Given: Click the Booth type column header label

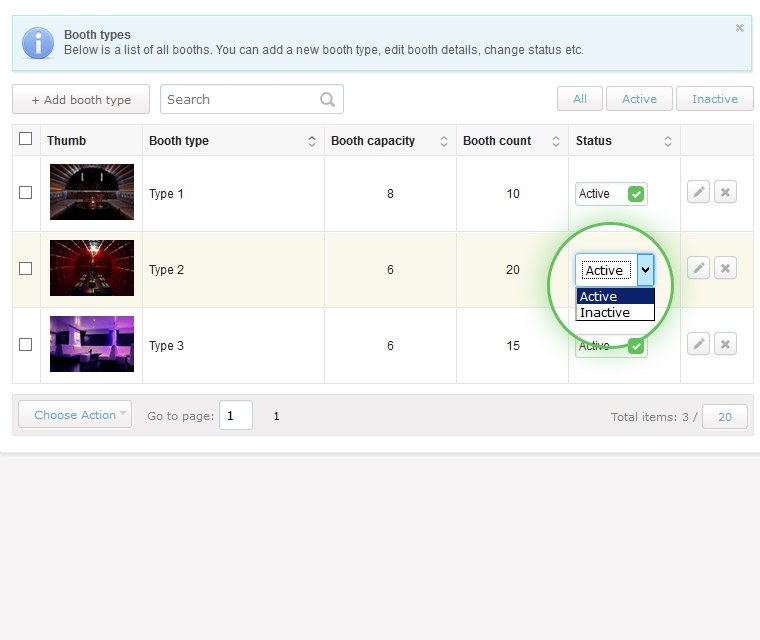Looking at the screenshot, I should pos(179,141).
